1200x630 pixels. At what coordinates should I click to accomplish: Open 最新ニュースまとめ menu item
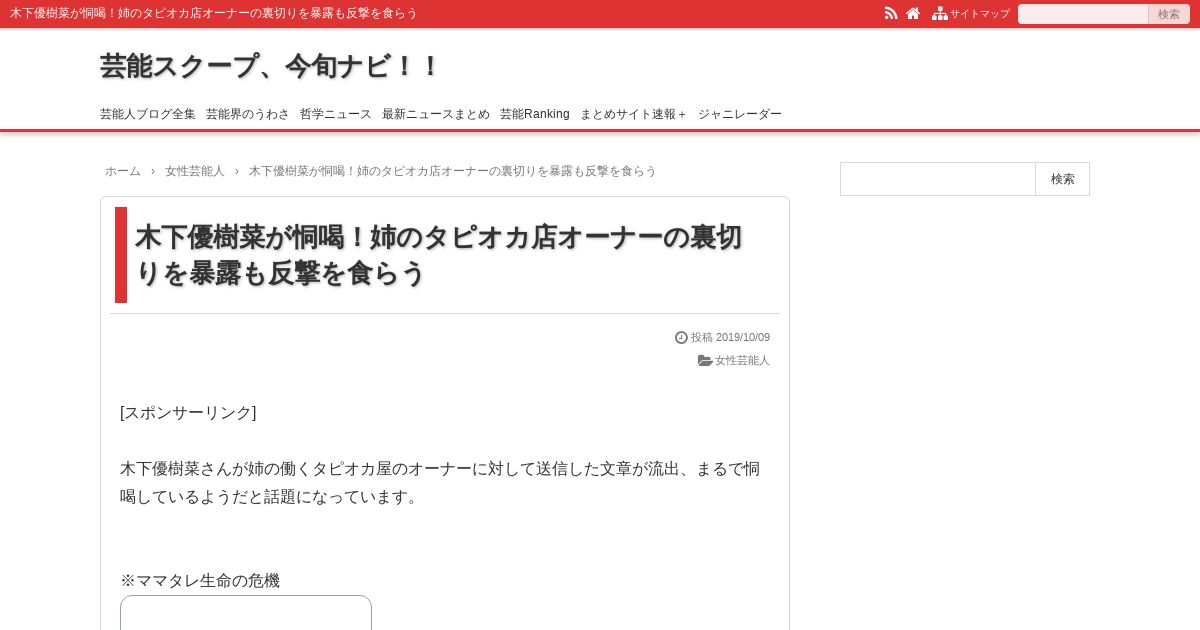(436, 114)
